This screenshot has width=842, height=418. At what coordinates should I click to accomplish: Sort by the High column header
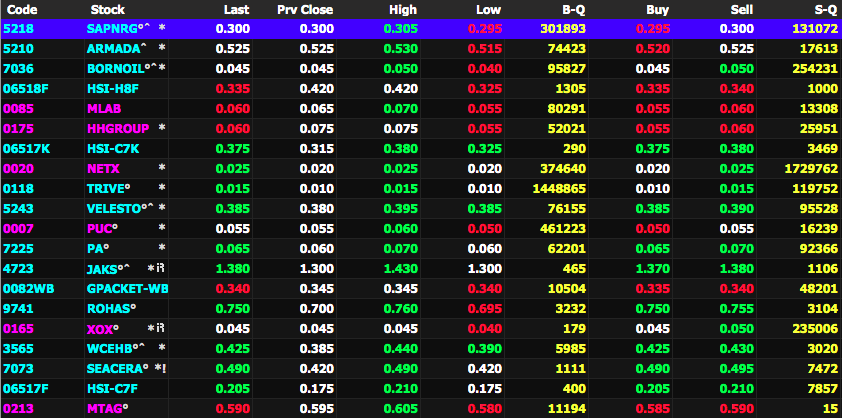point(404,10)
